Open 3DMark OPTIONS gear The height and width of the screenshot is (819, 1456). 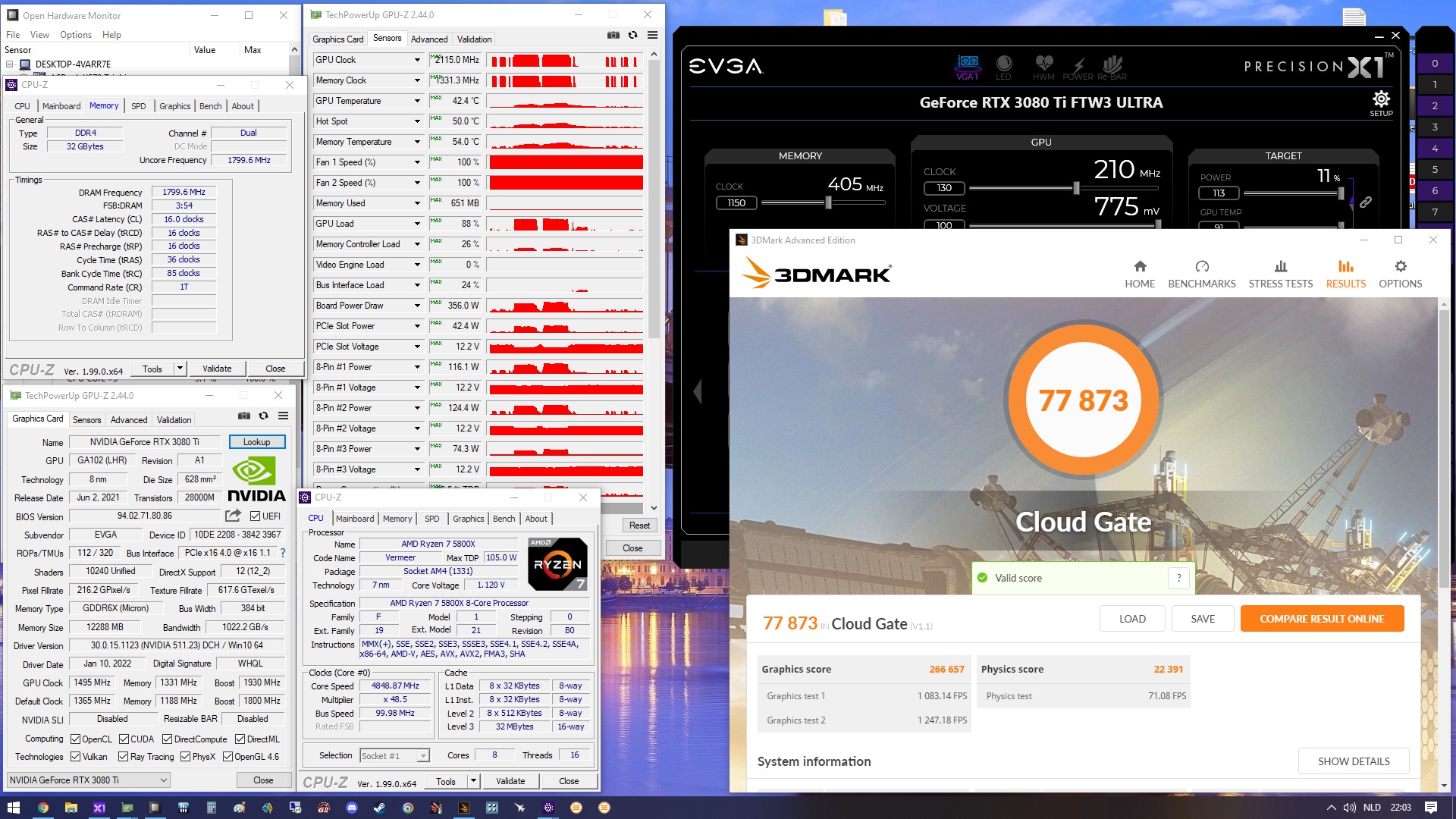[x=1400, y=274]
